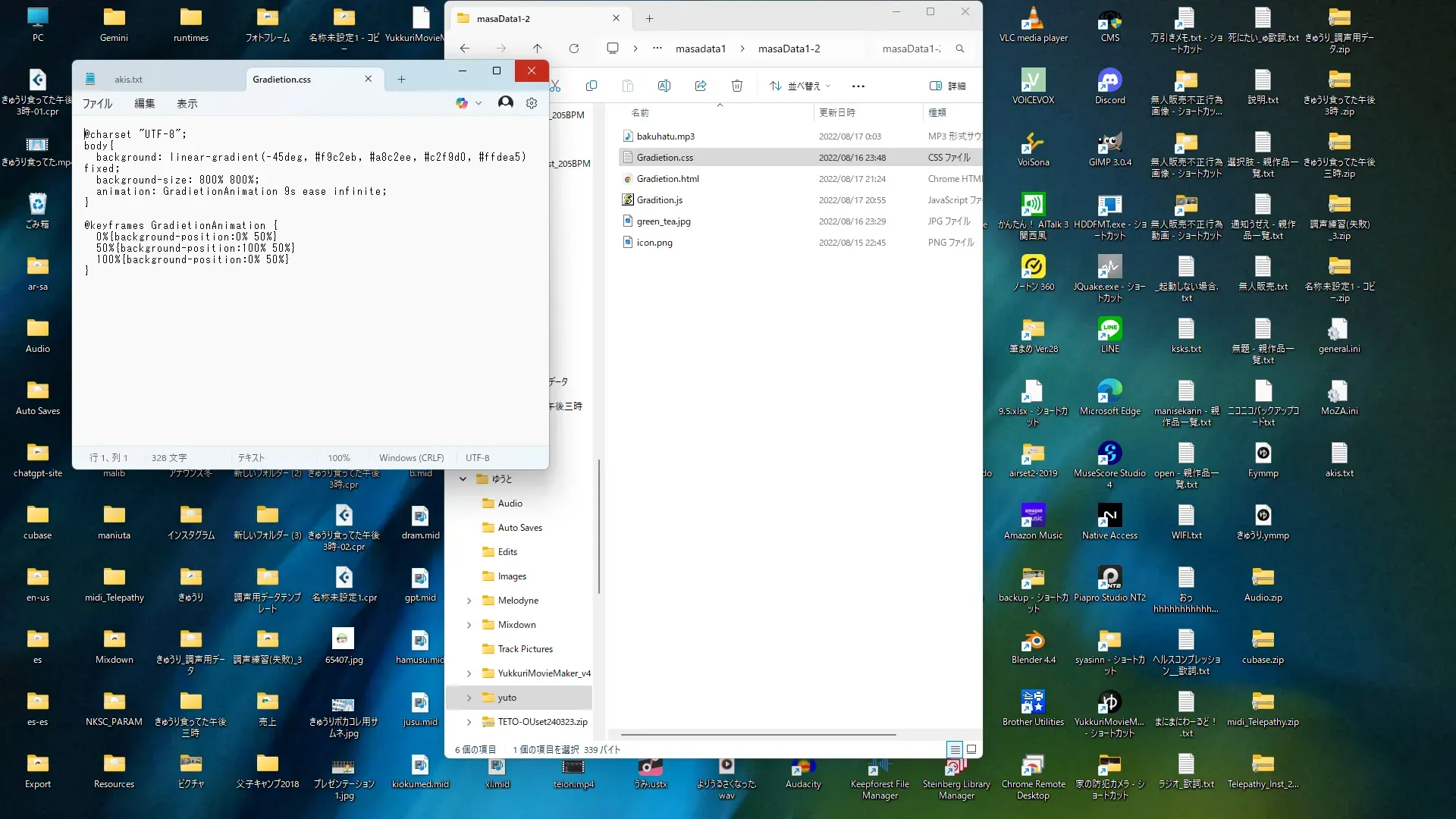The height and width of the screenshot is (819, 1456).
Task: Toggle the 詳細 details pane button
Action: click(948, 86)
